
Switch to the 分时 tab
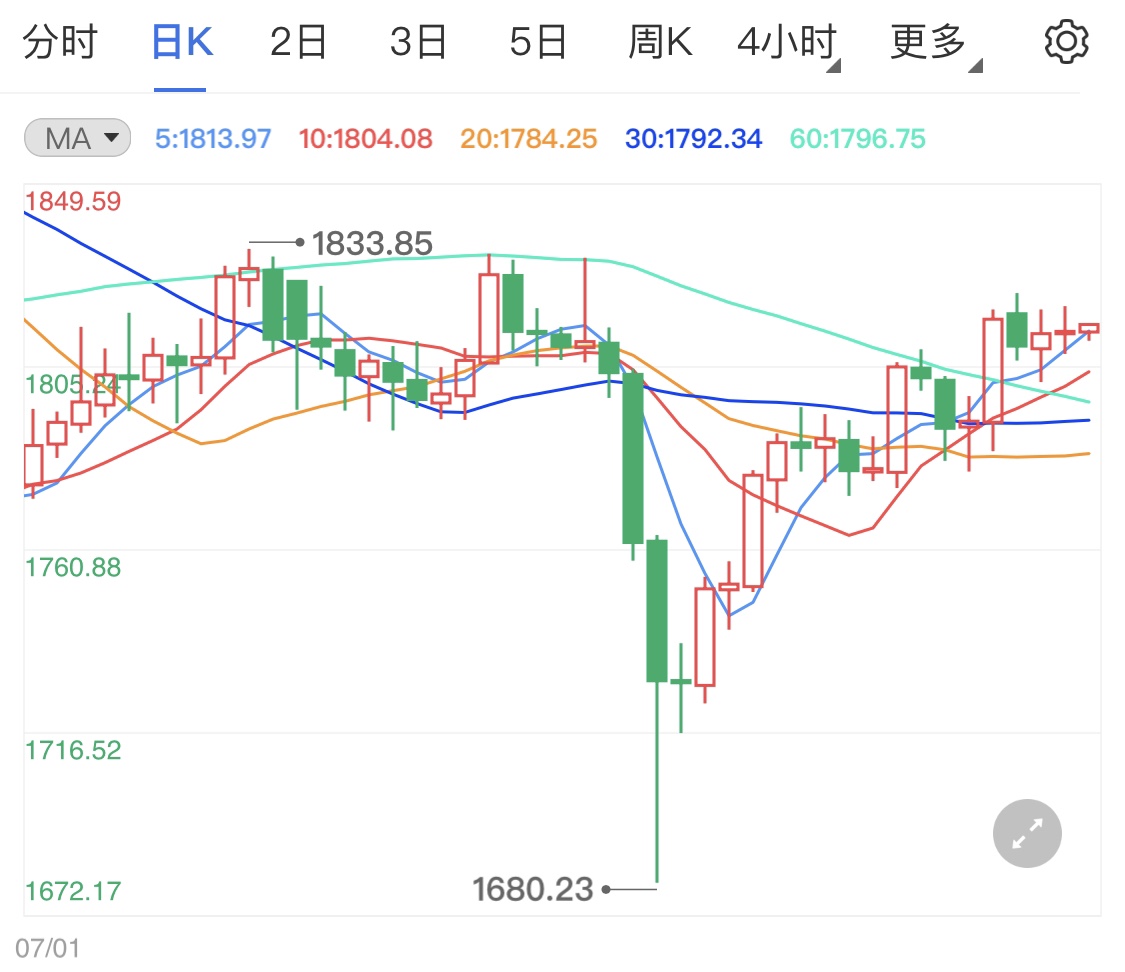coord(60,42)
